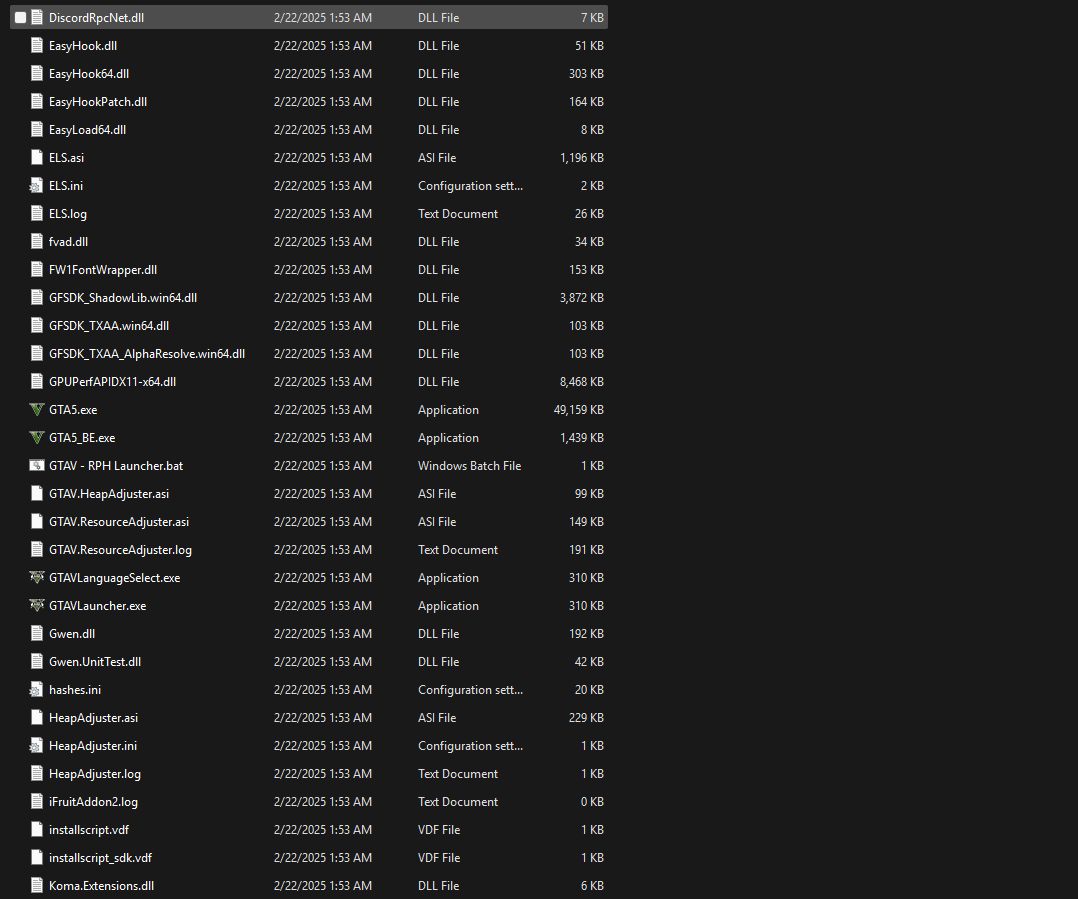Click the 8,468 KB size of GPUPerfAPIDX11-x64.dll
Screen dimensions: 1078x899
point(582,381)
